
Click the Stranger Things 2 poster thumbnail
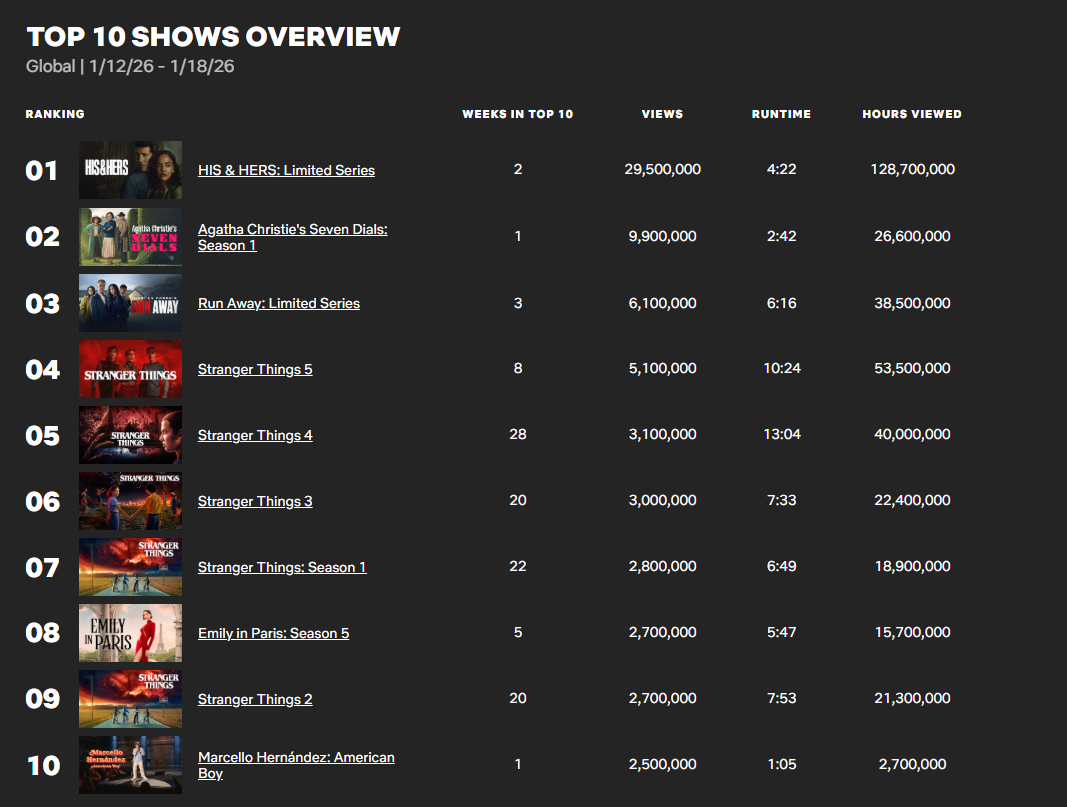tap(130, 699)
